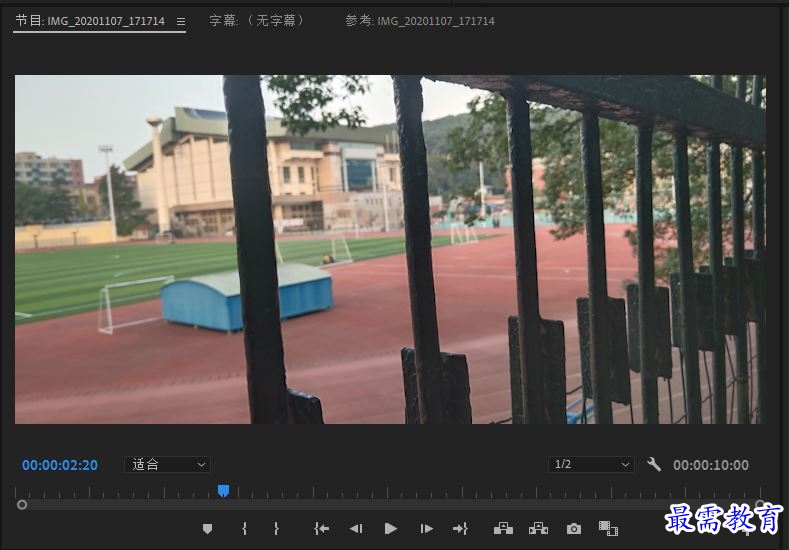789x550 pixels.
Task: Click the 00:00:10:00 duration timecode
Action: [x=711, y=465]
